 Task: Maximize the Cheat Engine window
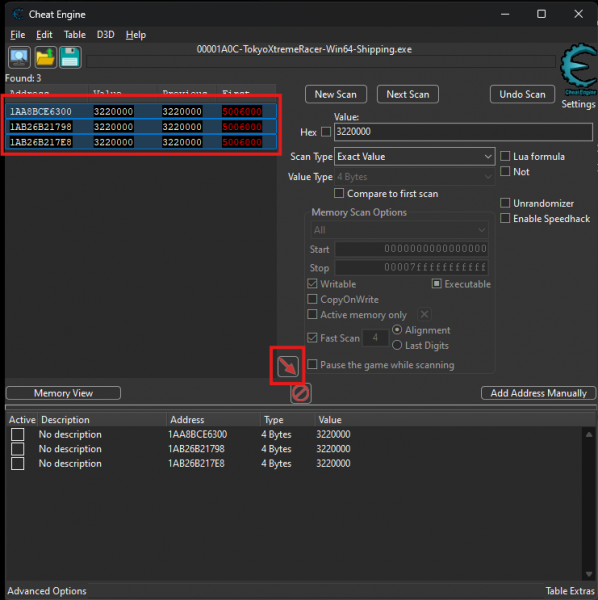click(x=541, y=14)
